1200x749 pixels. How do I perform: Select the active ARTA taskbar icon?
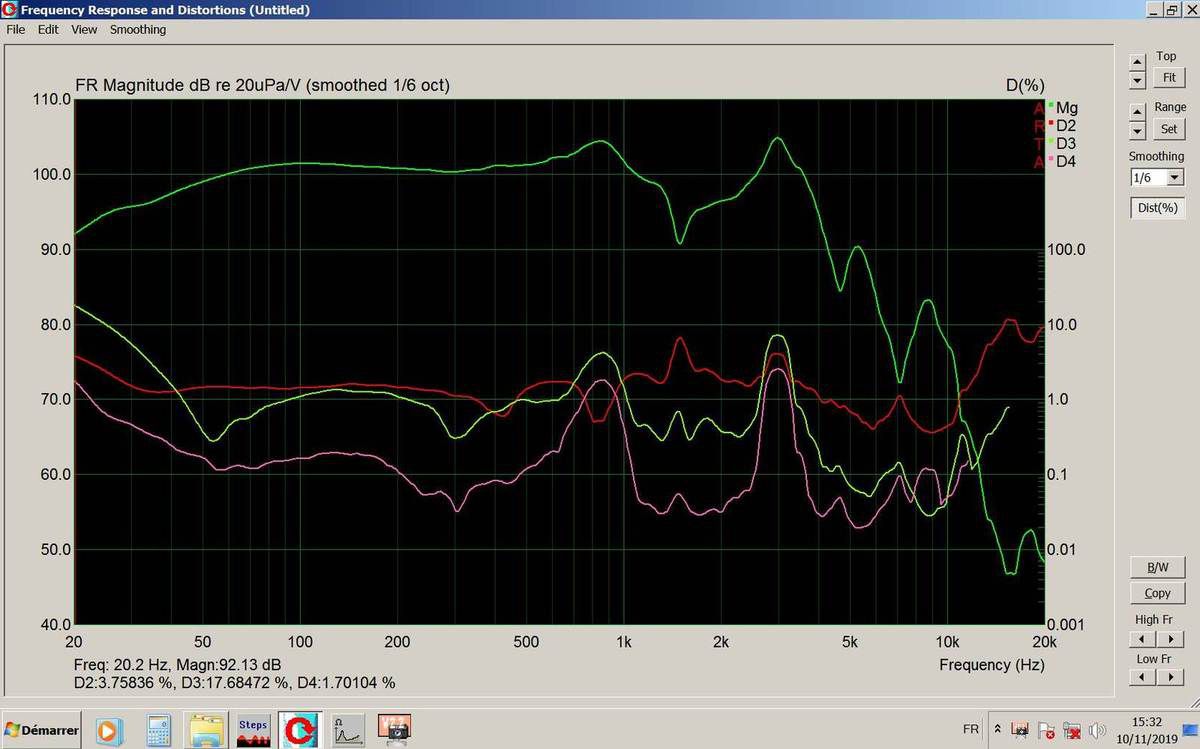point(299,730)
